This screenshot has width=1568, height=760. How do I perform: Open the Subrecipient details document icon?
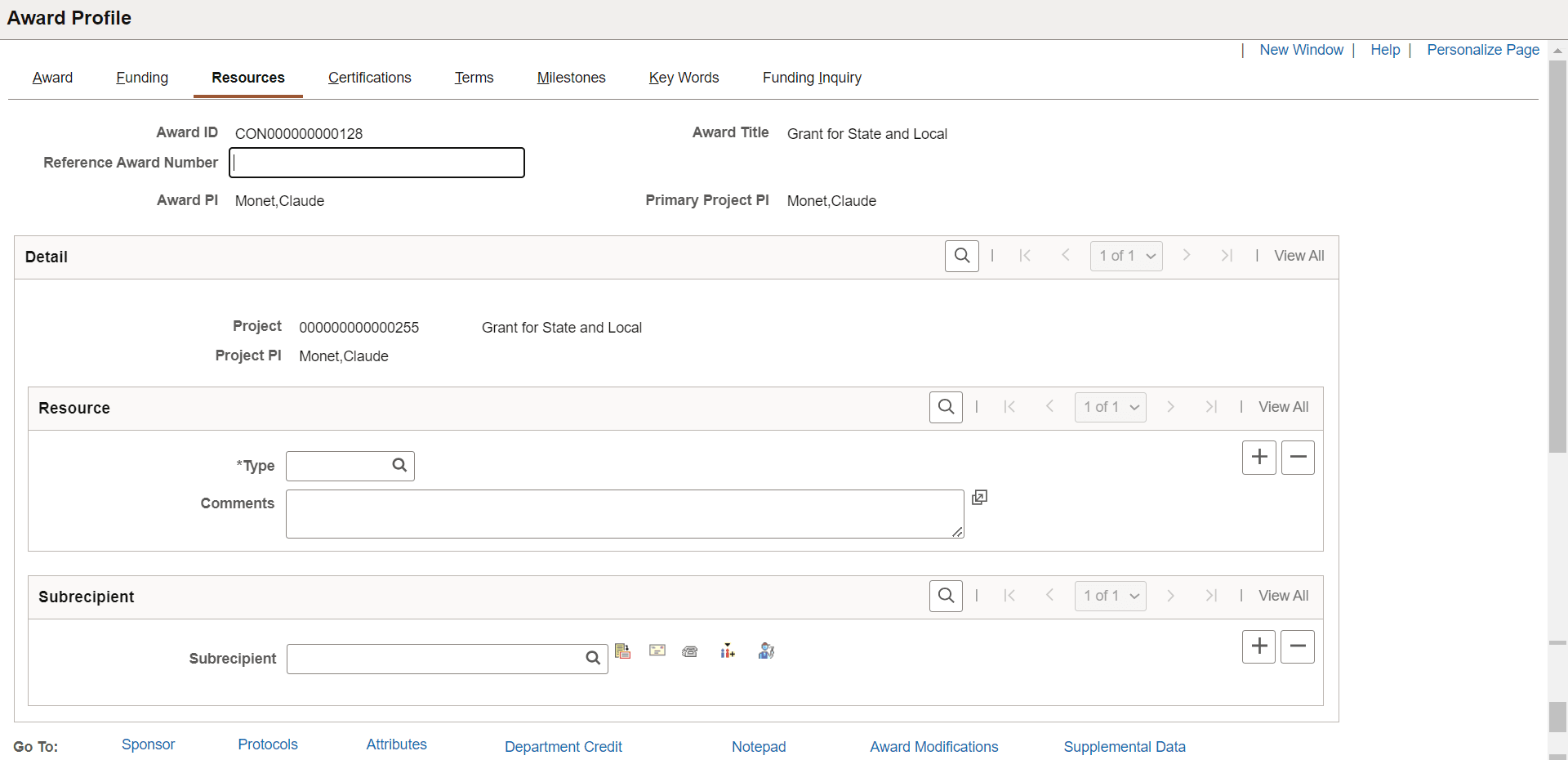pyautogui.click(x=623, y=651)
